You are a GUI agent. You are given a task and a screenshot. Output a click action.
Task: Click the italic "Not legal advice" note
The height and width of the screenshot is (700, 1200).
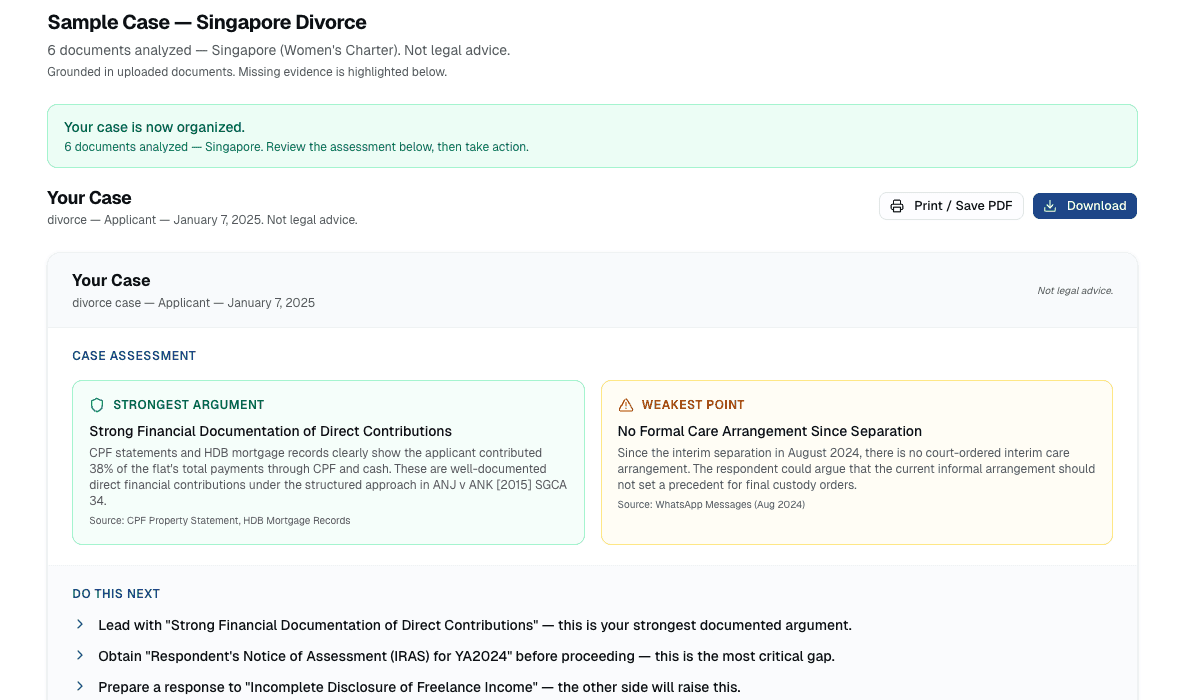coord(1075,289)
